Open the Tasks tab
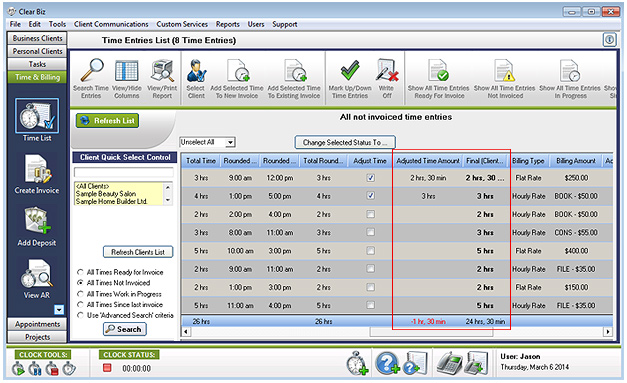 [37, 64]
